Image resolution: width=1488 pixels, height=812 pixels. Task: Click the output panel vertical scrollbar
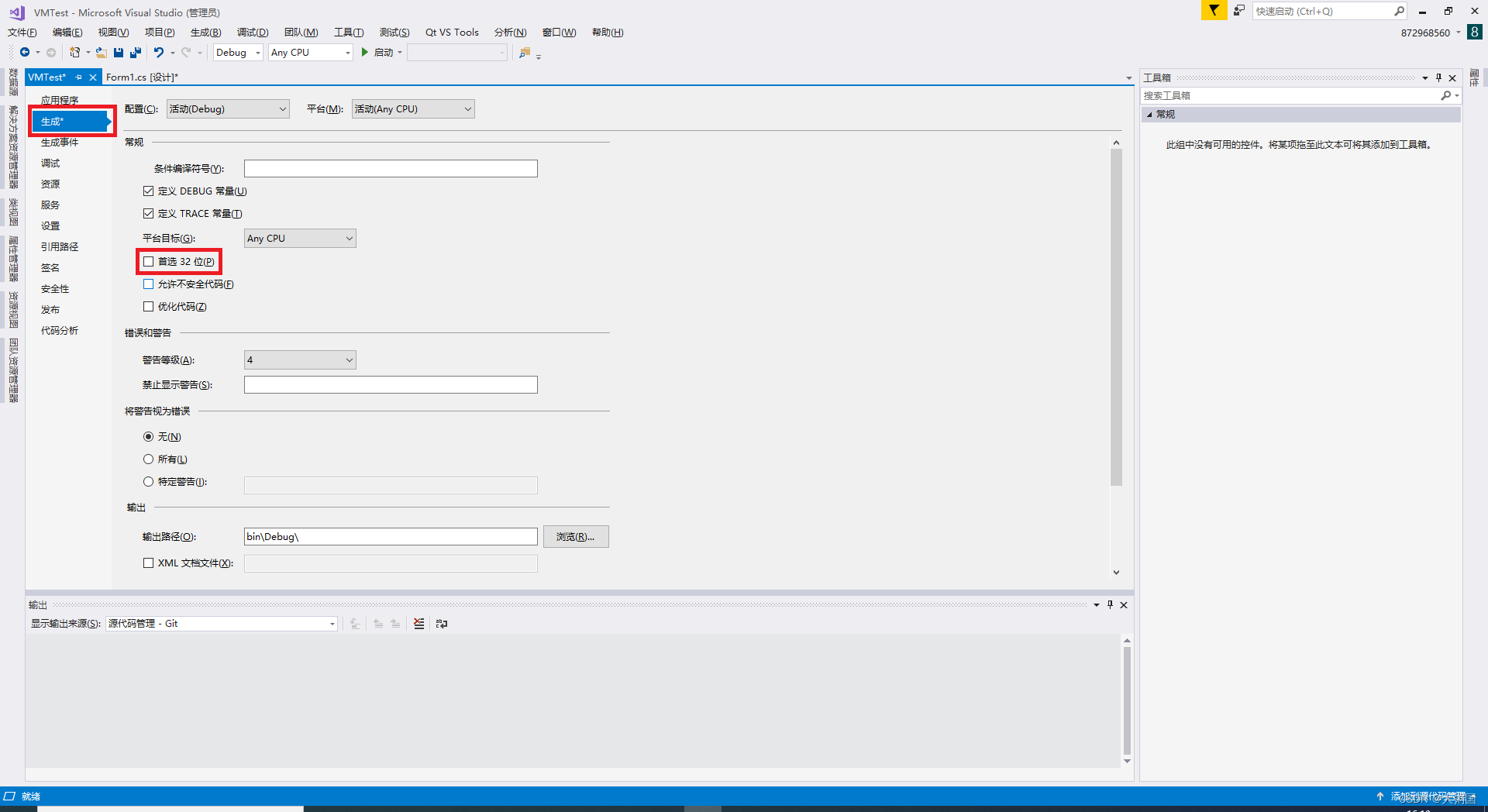[x=1127, y=700]
